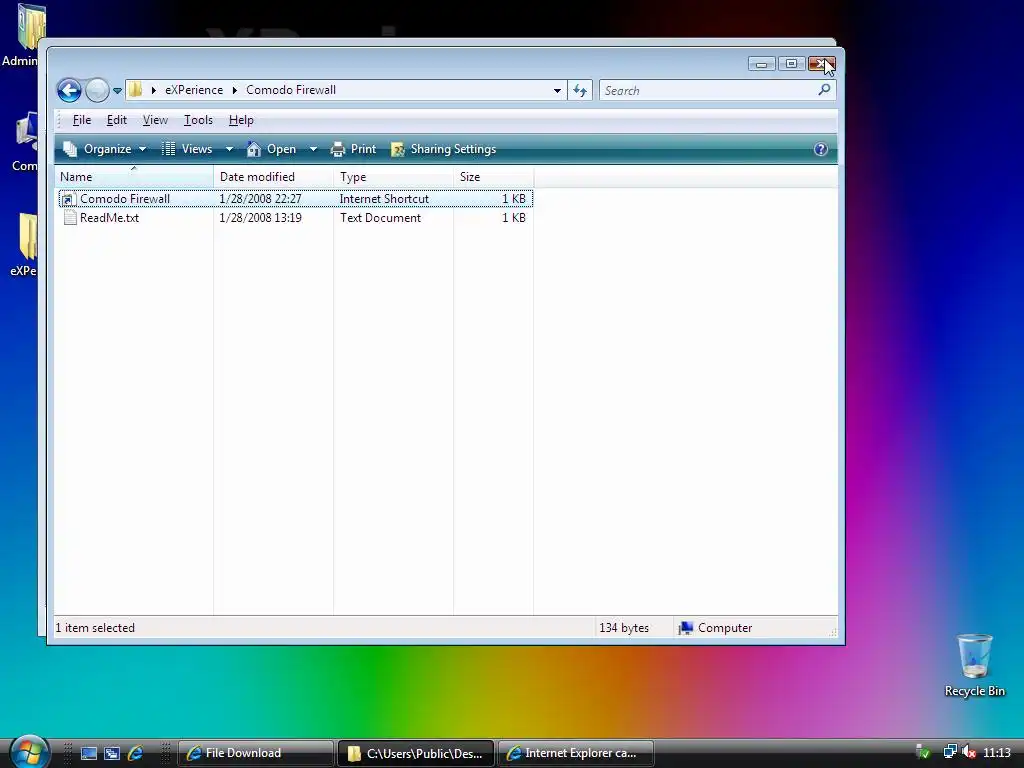Sort by Date modified column
The height and width of the screenshot is (768, 1024).
pos(273,177)
